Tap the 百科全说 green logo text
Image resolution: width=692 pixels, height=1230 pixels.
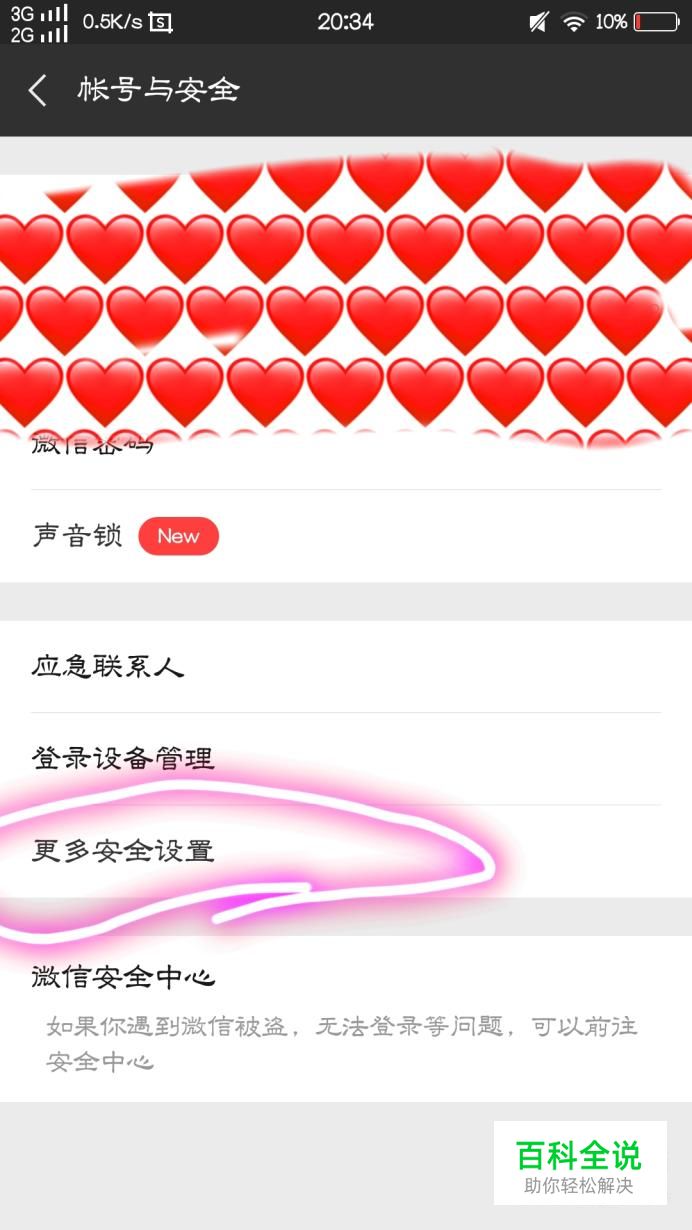coord(579,1155)
